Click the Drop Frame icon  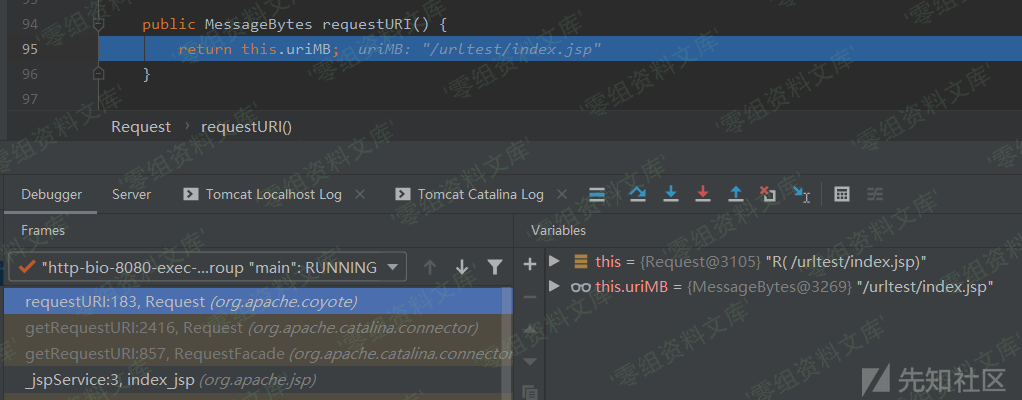tap(767, 194)
